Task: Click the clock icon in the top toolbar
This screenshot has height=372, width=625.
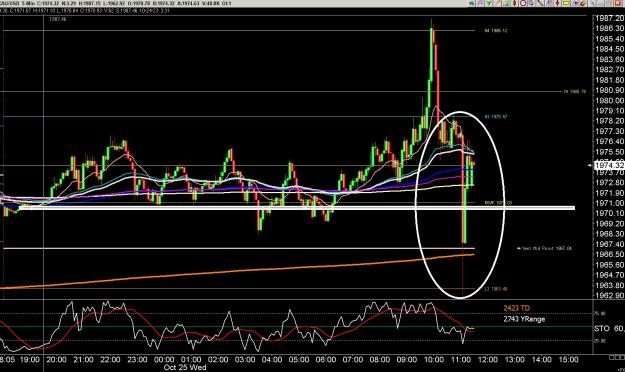Action: pos(523,3)
